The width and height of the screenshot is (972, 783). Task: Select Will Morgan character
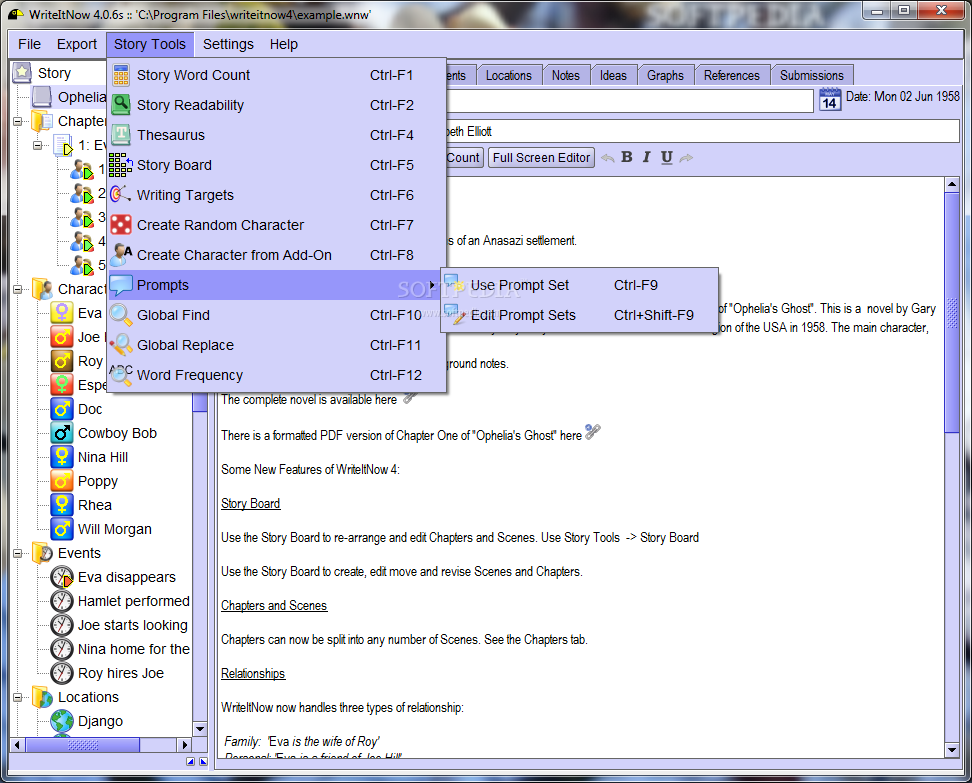pyautogui.click(x=115, y=529)
